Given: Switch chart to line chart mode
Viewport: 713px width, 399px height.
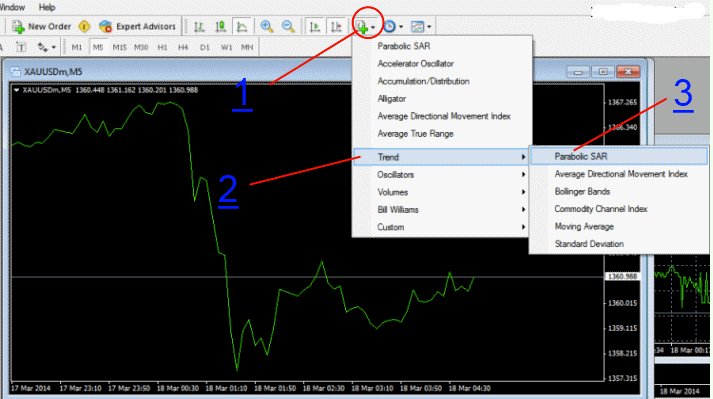Looking at the screenshot, I should tap(242, 26).
